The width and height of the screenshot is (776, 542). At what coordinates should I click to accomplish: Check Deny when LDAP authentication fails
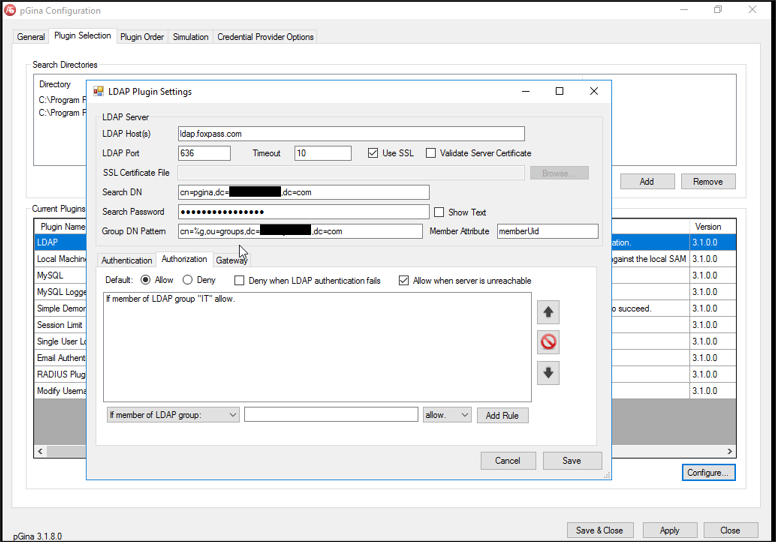239,280
